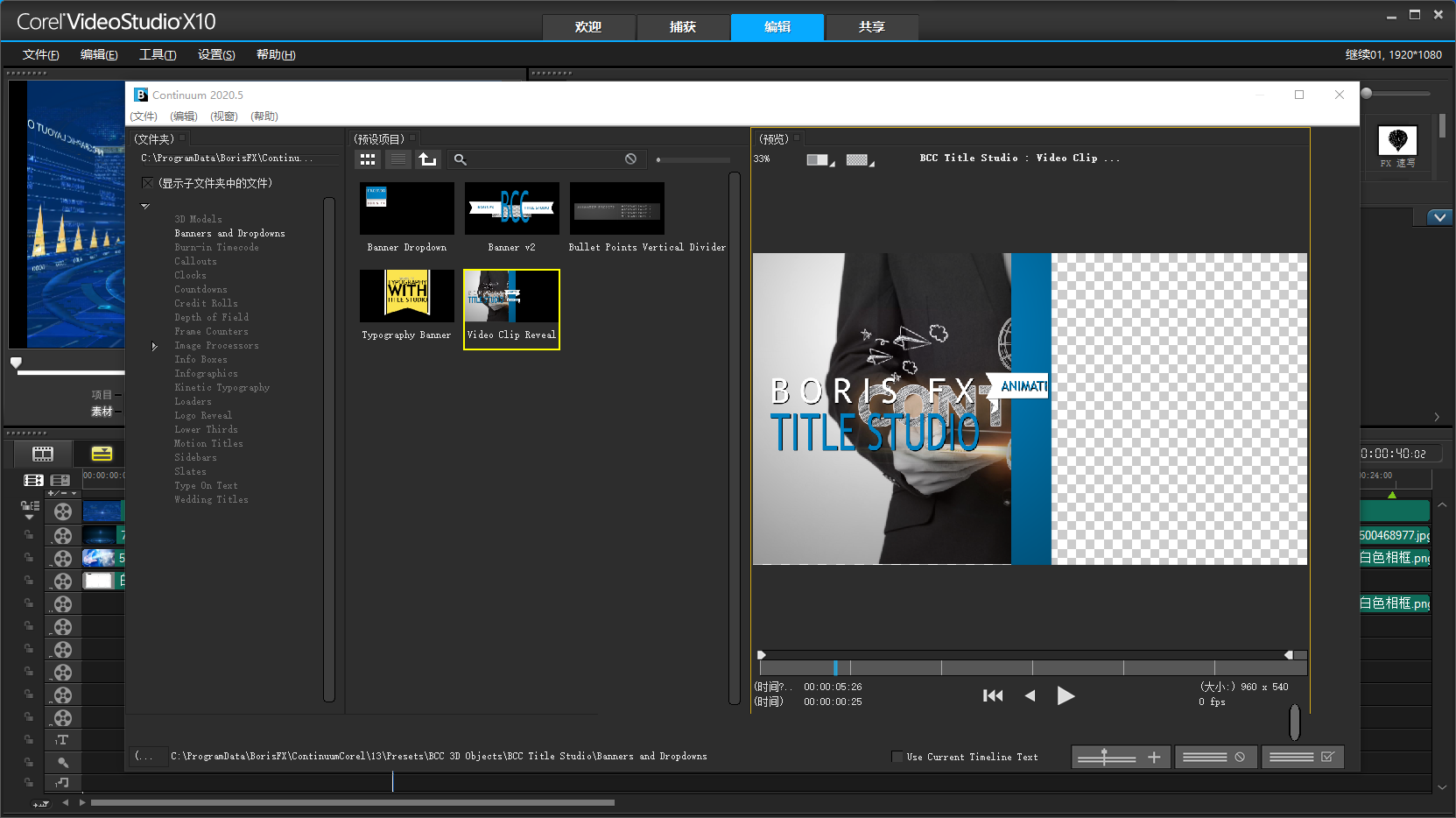This screenshot has height=818, width=1456.
Task: Switch to thumbnail grid view of presets
Action: [368, 159]
